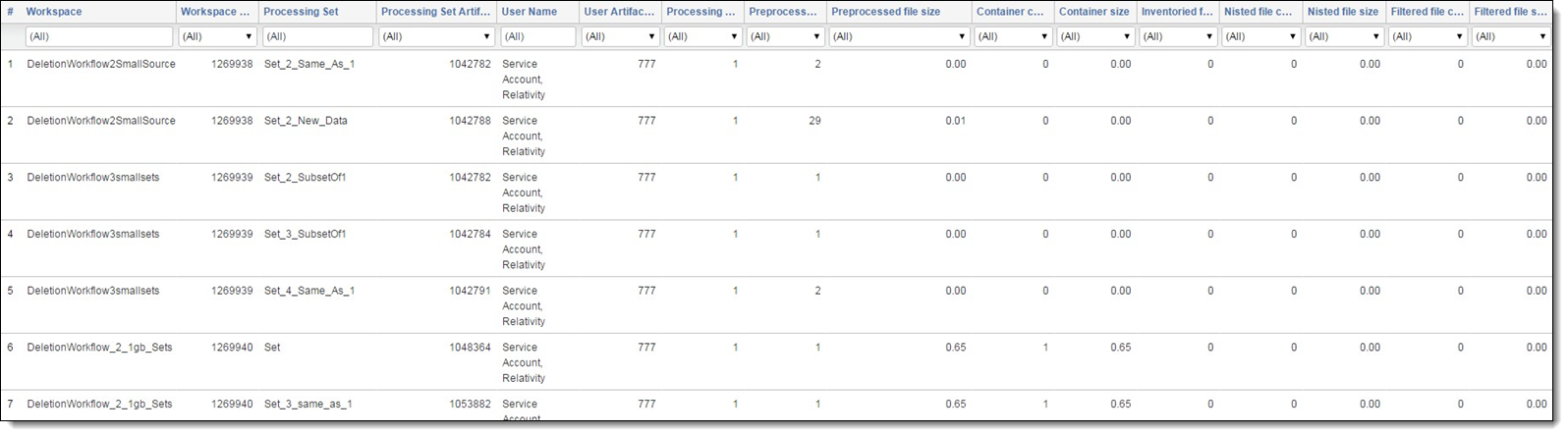The width and height of the screenshot is (1568, 436).
Task: Click the User Name column header
Action: coord(529,12)
